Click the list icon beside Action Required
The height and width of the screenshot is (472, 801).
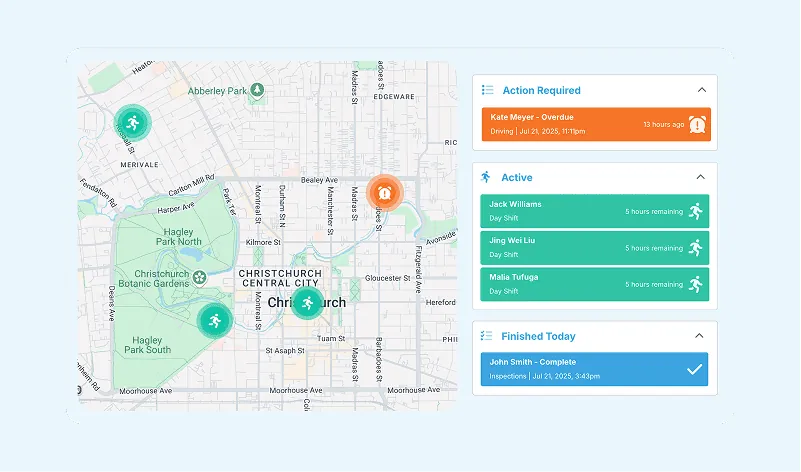[x=487, y=90]
